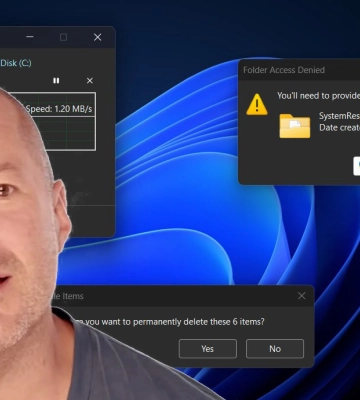This screenshot has height=400, width=360.
Task: Close the delete items dialog
Action: pyautogui.click(x=302, y=296)
